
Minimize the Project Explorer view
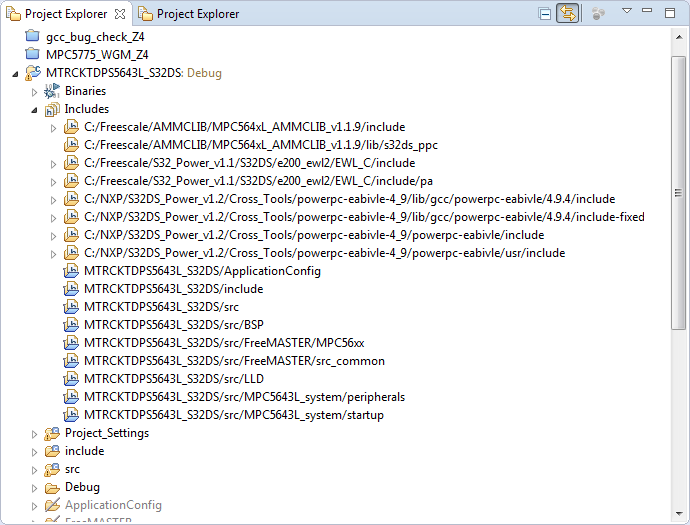click(647, 10)
